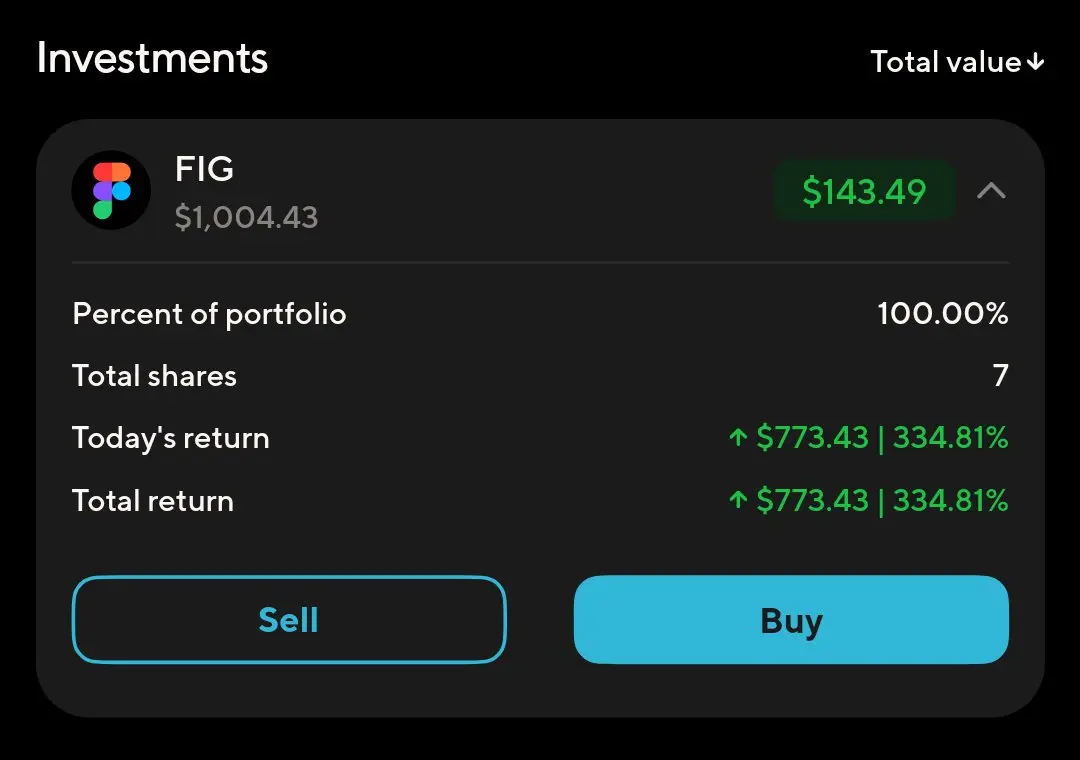The width and height of the screenshot is (1080, 760).
Task: Click the FIG ticker symbol text
Action: click(205, 169)
